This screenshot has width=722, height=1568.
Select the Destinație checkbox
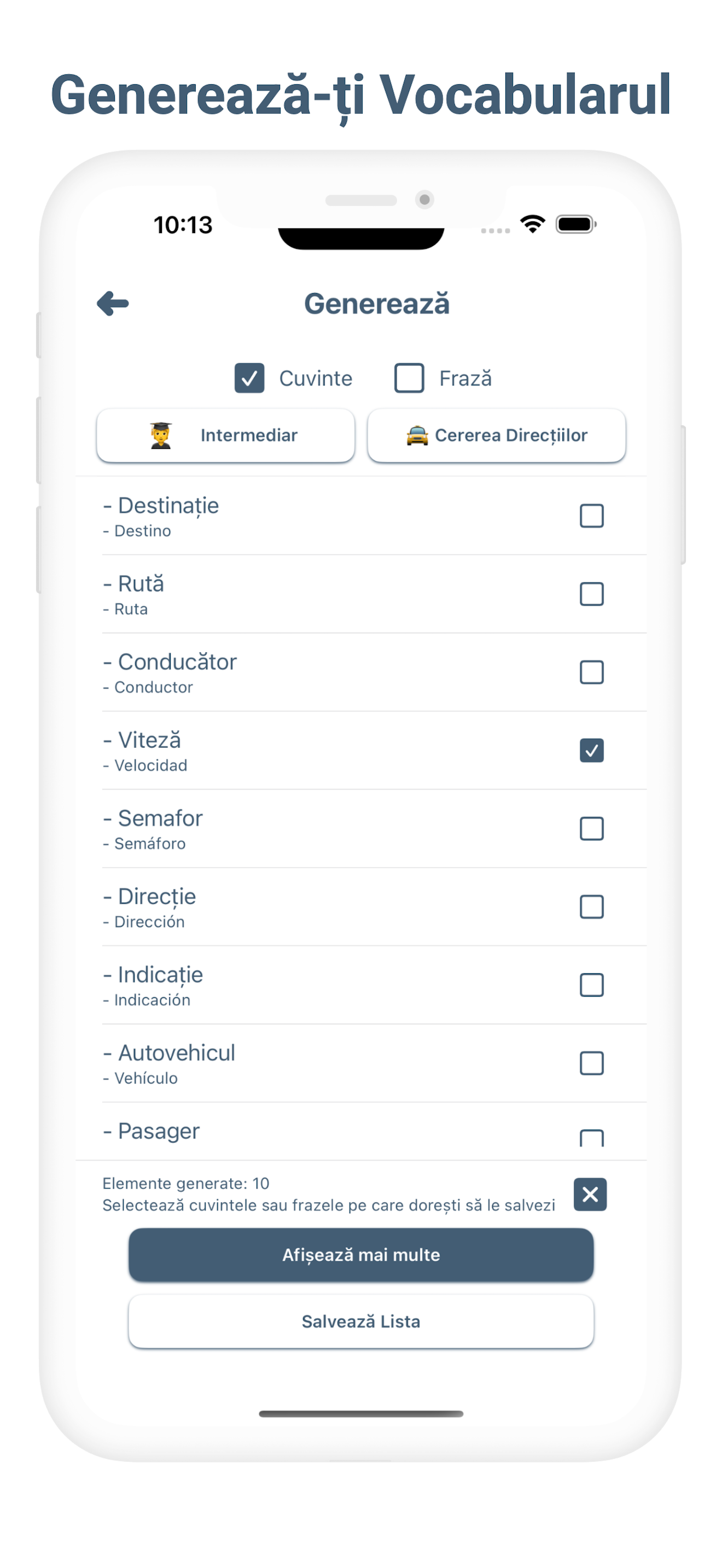click(592, 516)
